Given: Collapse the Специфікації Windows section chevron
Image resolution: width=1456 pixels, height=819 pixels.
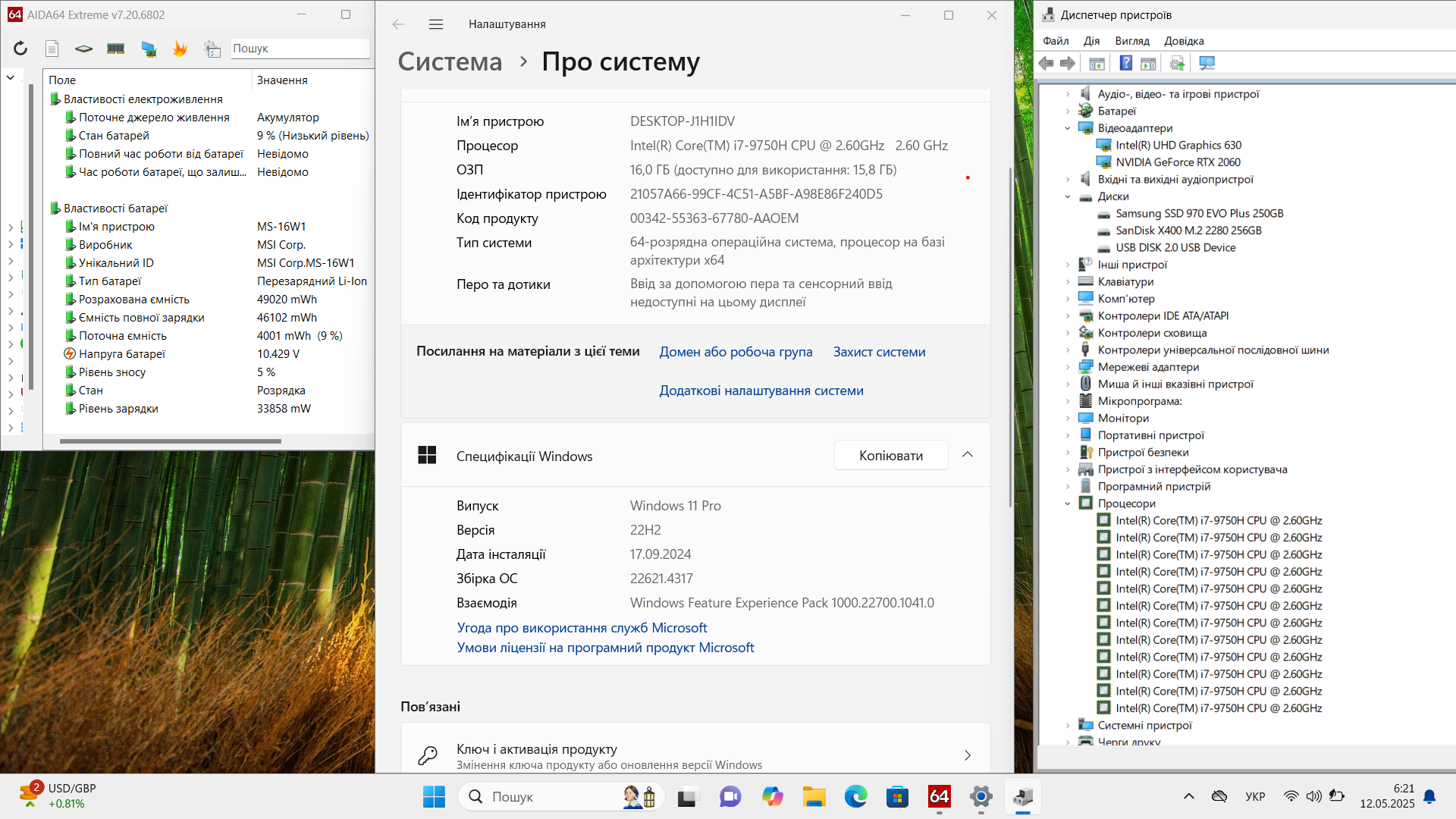Looking at the screenshot, I should (x=968, y=455).
